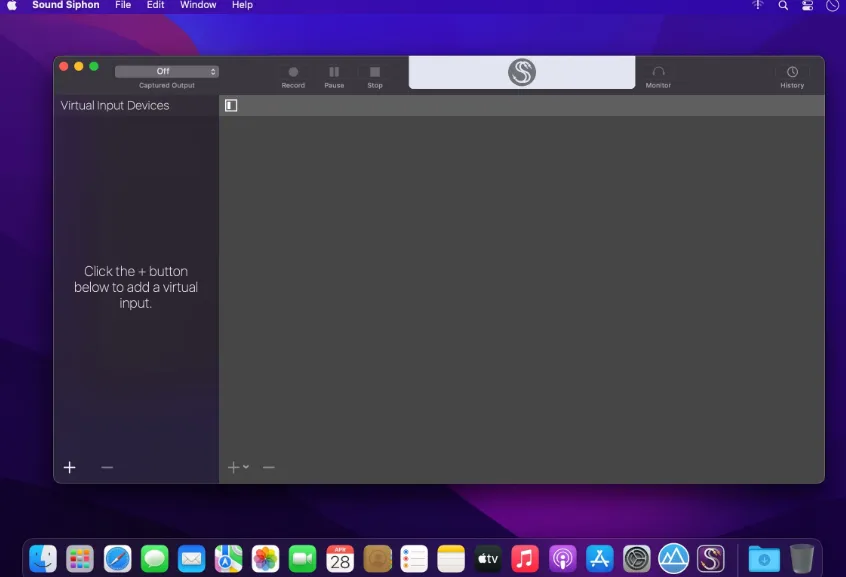Screen dimensions: 846x577
Task: Click Sound Siphon icon in the Dock
Action: [711, 559]
